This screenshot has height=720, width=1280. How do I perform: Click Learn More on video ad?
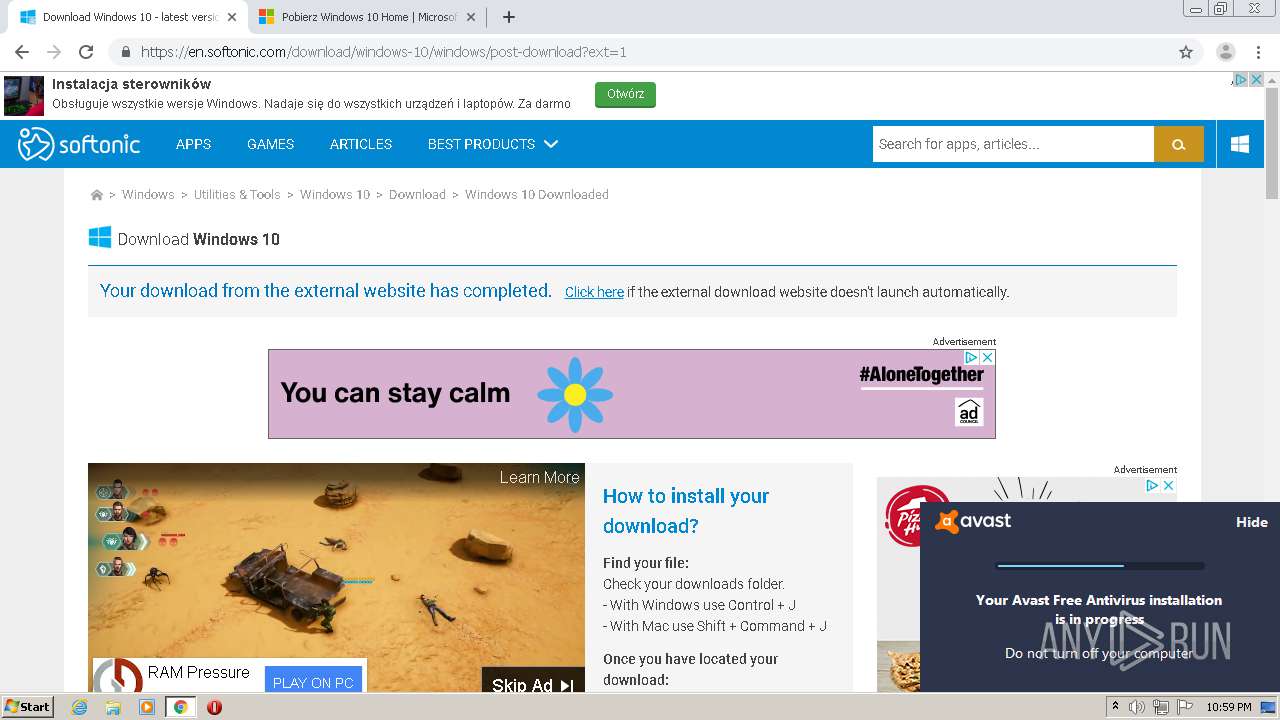point(539,477)
